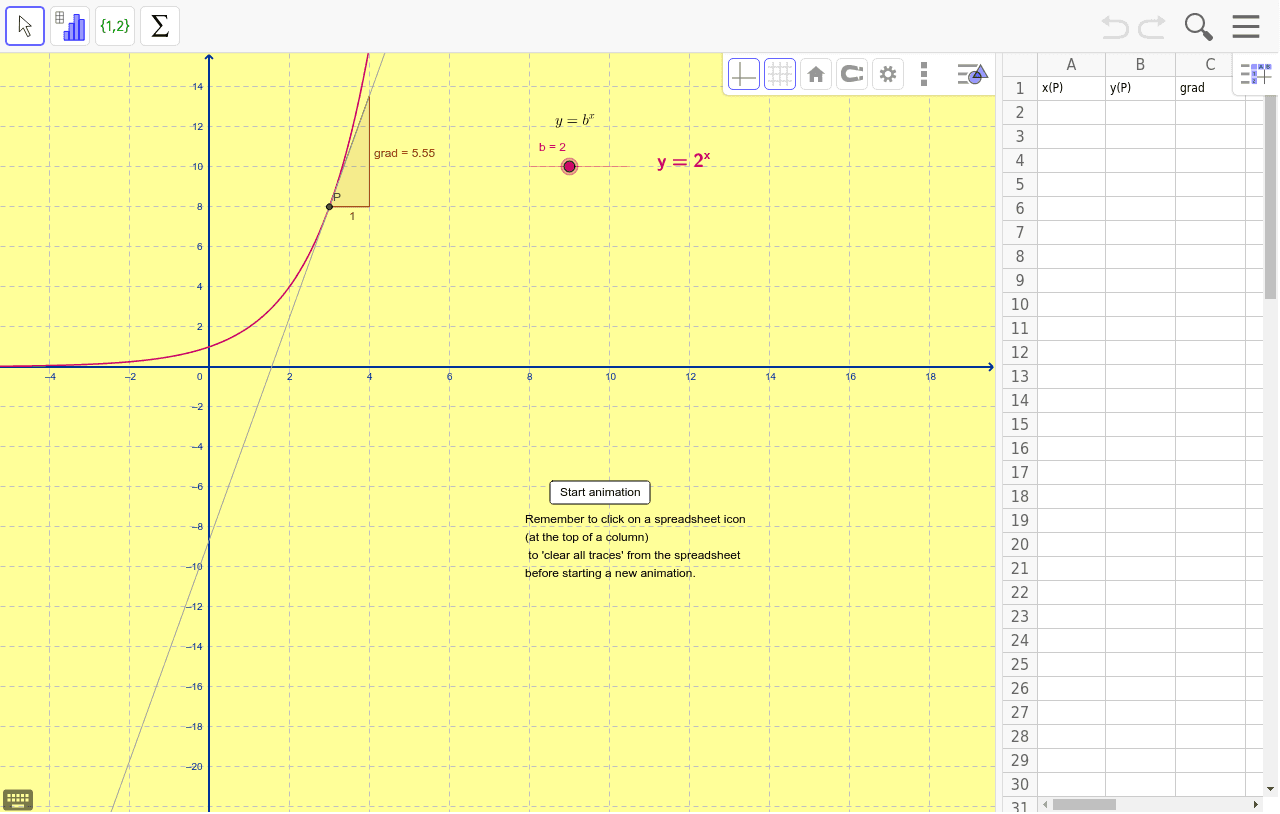Toggle the graphics style bar button
This screenshot has height=814, width=1280.
pyautogui.click(x=972, y=73)
